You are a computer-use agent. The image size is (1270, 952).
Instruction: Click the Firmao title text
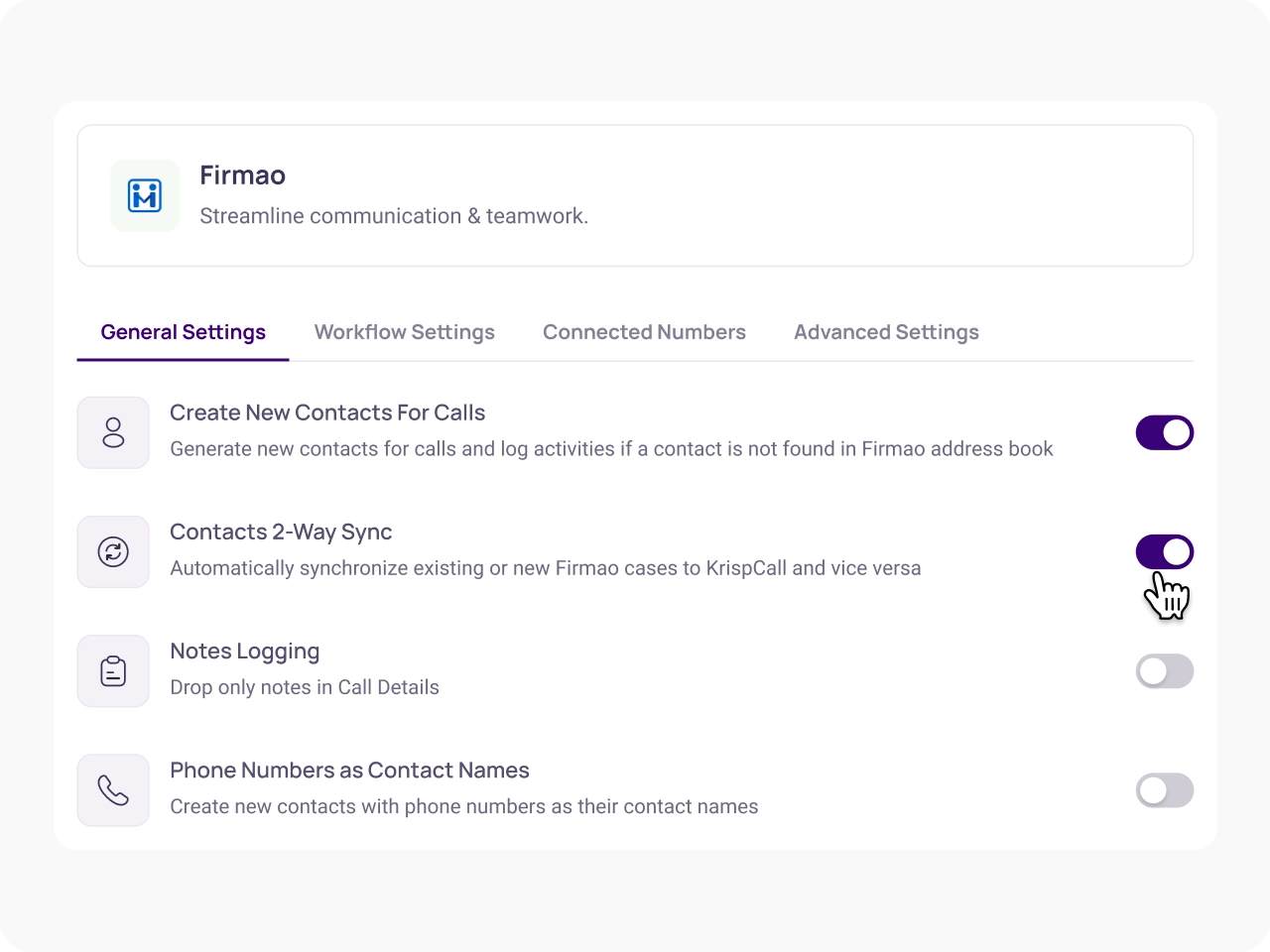click(243, 176)
